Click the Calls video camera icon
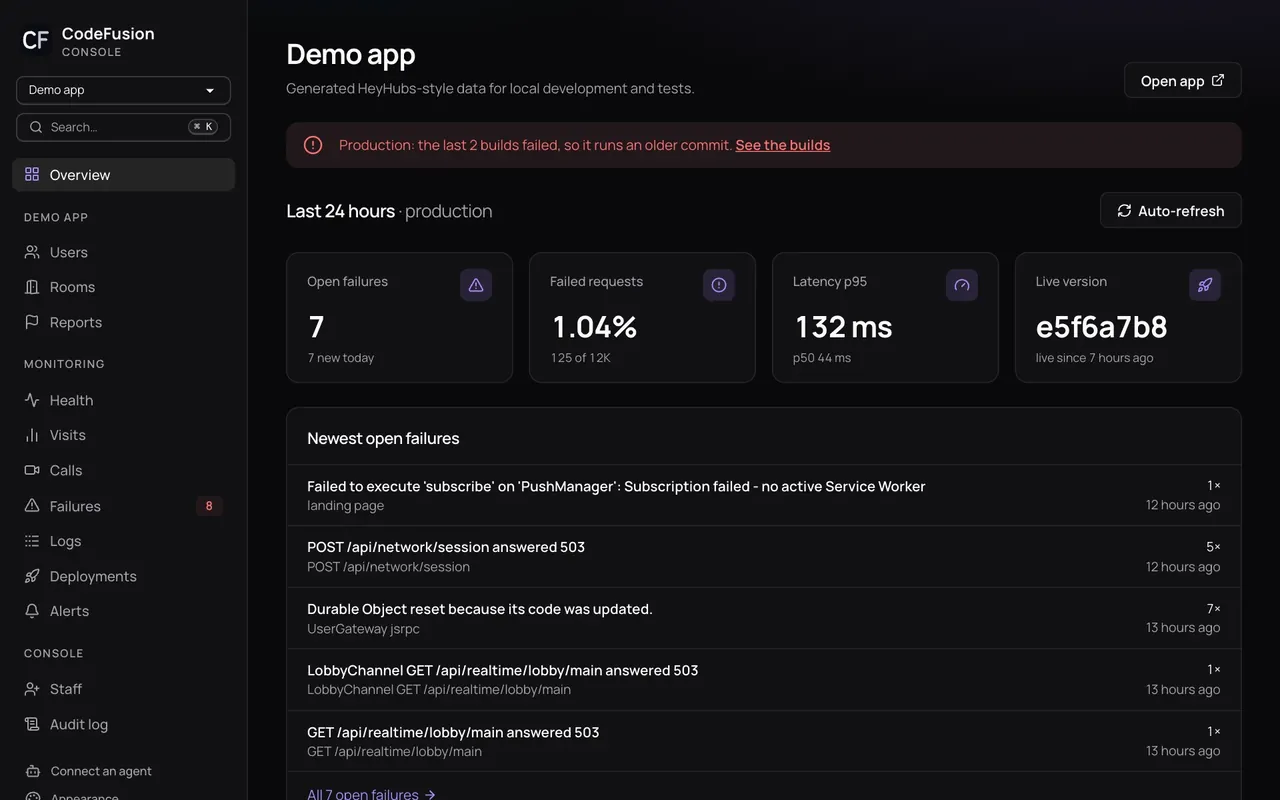Screen dimensions: 1280x800 pyautogui.click(x=32, y=470)
